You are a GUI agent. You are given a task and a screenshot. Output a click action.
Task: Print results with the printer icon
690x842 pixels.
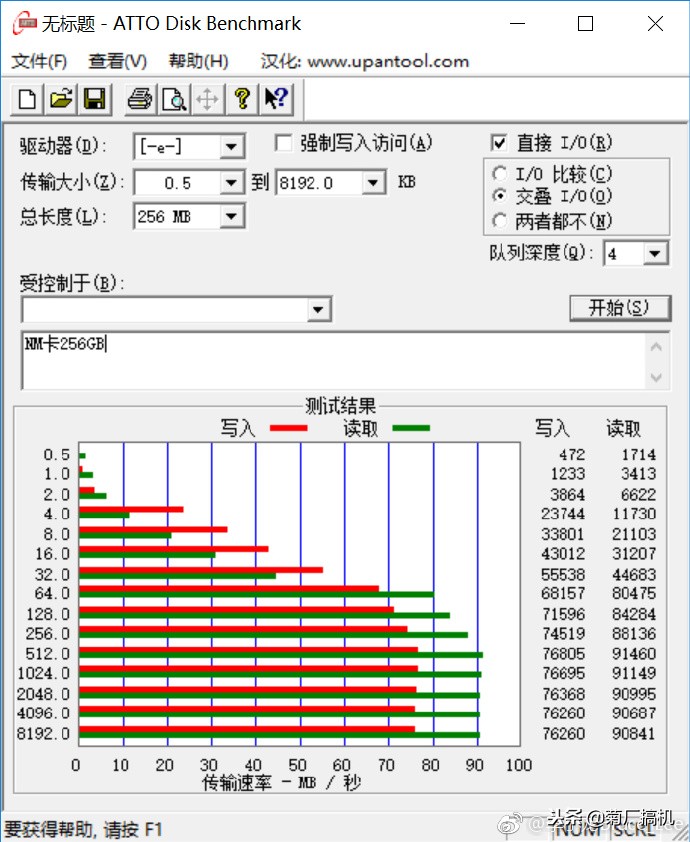(141, 99)
